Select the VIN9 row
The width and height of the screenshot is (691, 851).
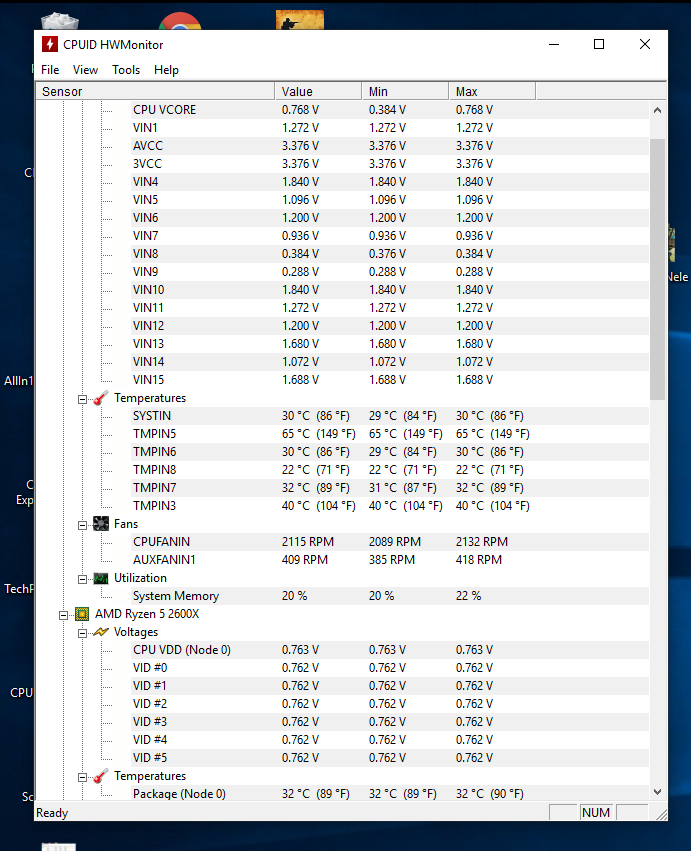(390, 271)
